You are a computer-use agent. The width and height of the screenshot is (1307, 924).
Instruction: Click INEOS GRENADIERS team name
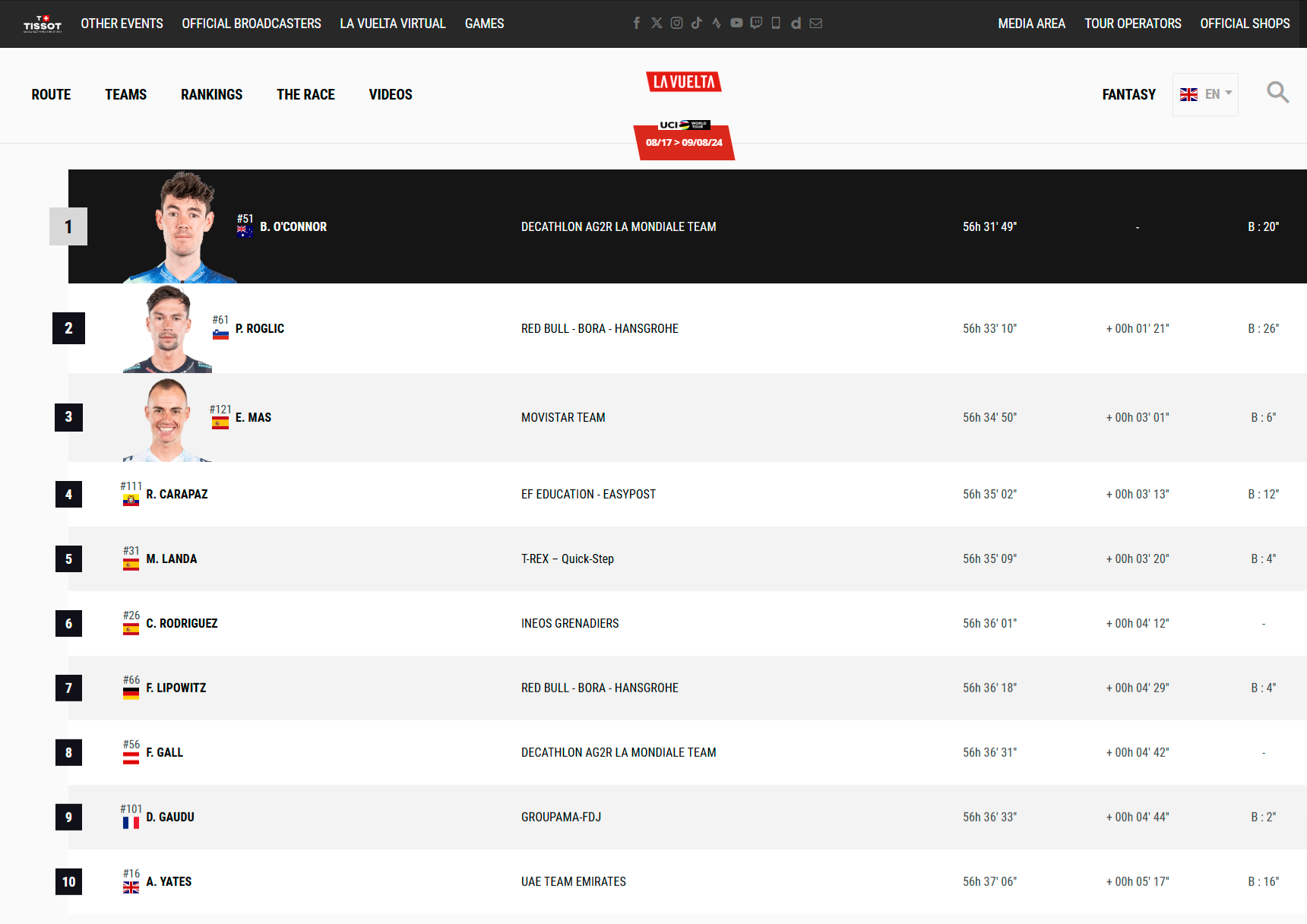click(570, 623)
